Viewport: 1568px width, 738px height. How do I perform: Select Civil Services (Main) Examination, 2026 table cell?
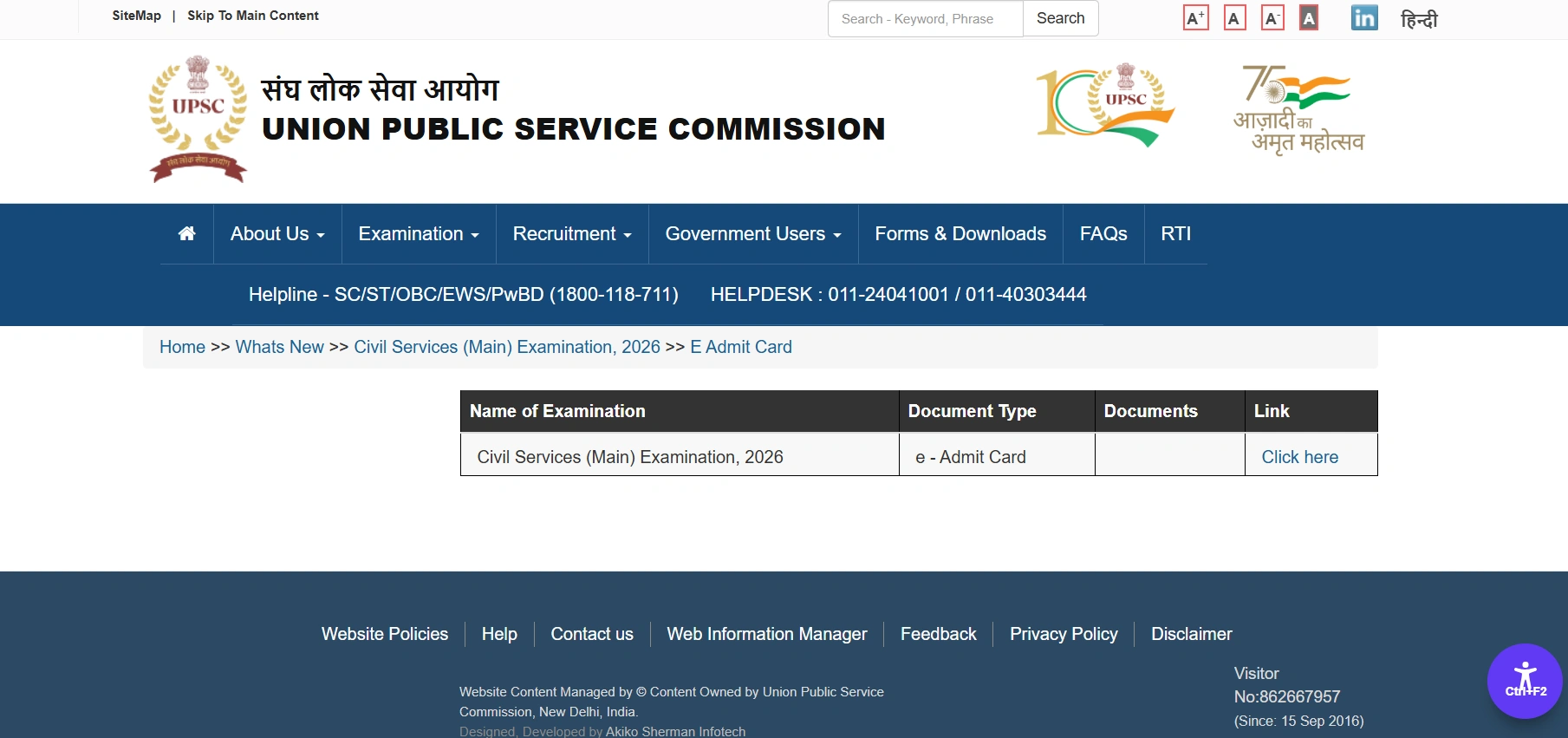680,454
